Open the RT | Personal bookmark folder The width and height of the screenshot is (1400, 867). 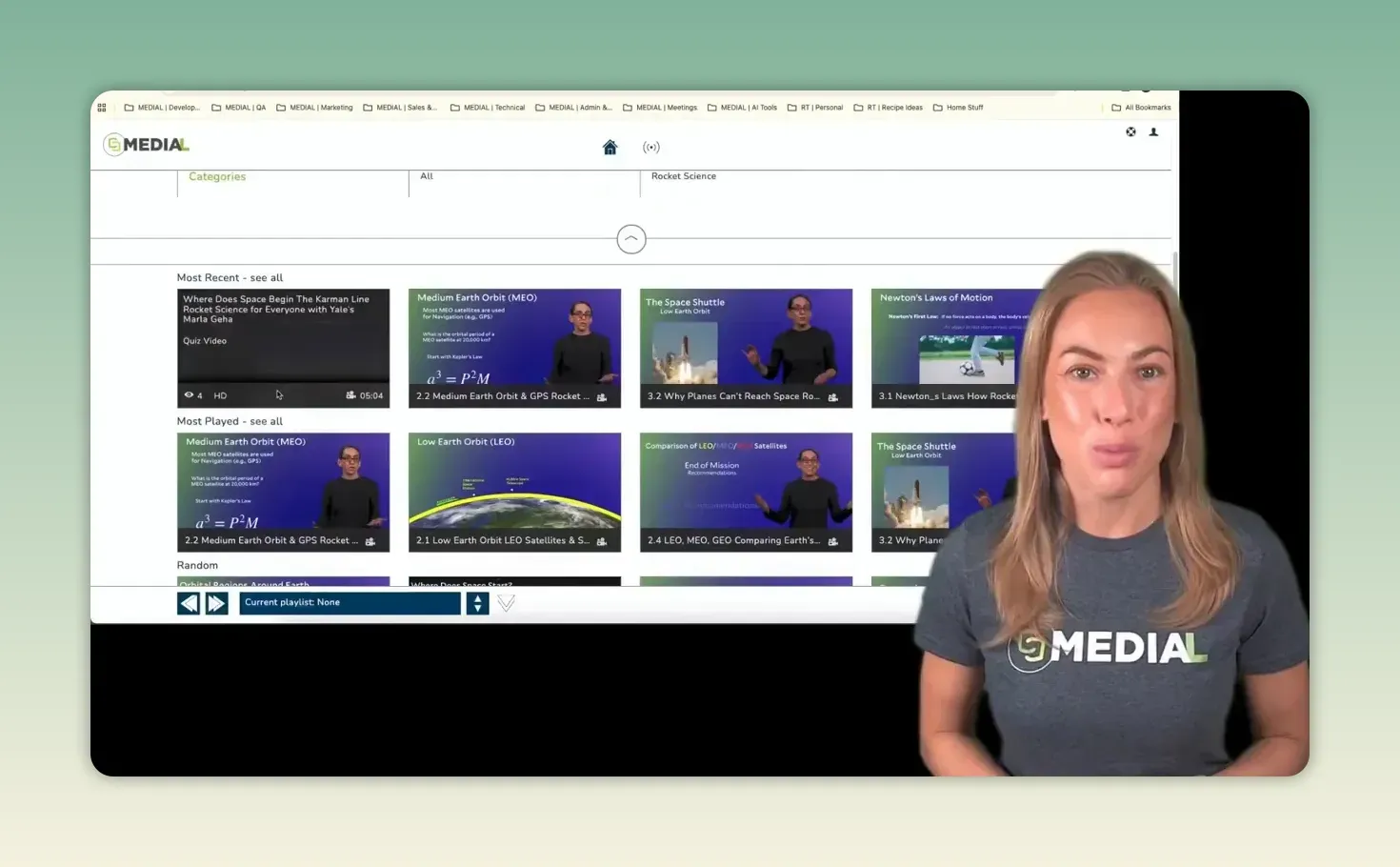tap(815, 108)
